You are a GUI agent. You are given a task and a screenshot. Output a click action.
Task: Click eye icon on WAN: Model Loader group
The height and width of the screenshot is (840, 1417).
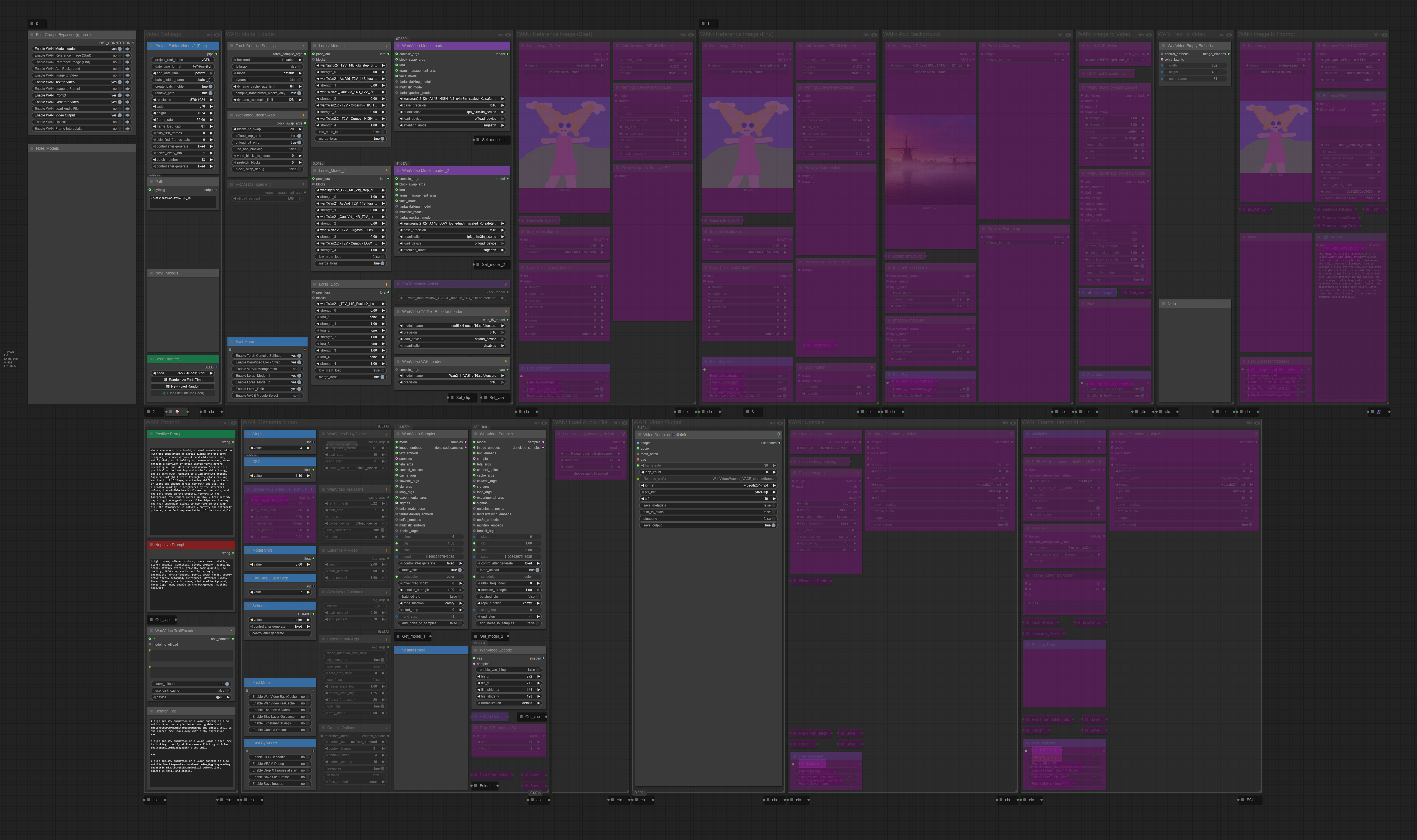point(508,35)
